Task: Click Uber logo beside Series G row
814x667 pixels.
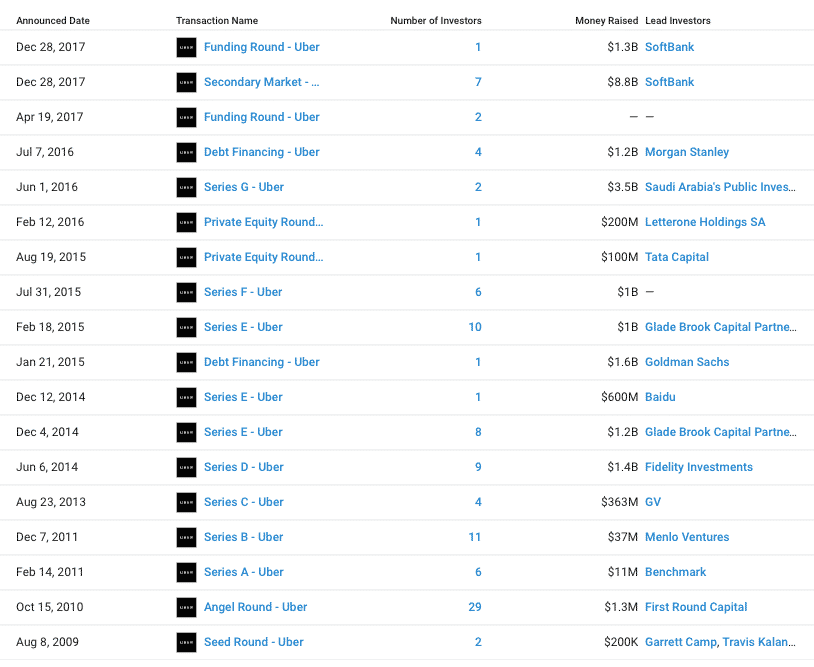Action: [x=186, y=188]
